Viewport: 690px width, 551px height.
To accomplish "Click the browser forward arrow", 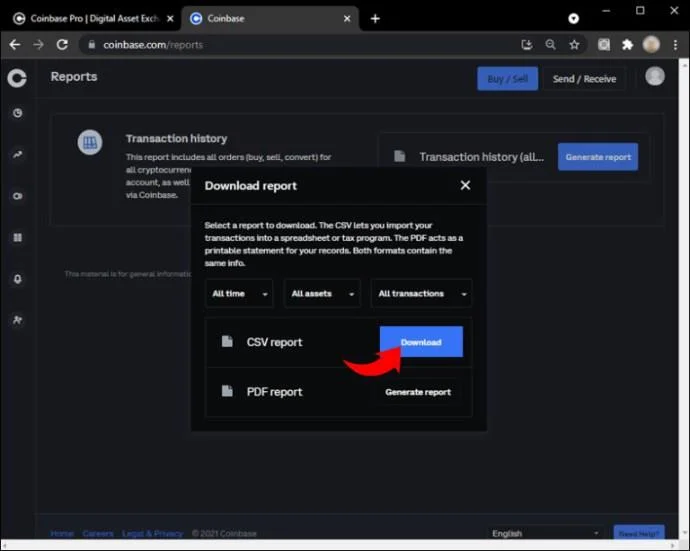I will 38,44.
